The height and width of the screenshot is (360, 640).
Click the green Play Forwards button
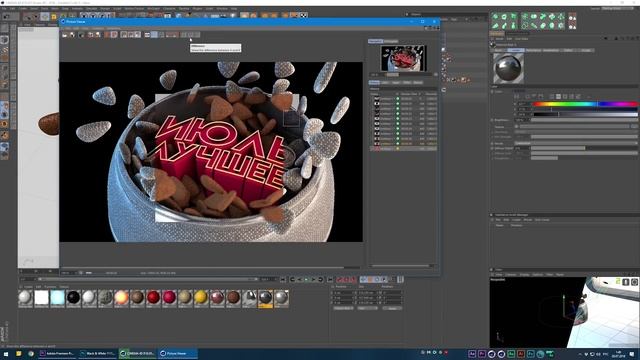coord(307,280)
